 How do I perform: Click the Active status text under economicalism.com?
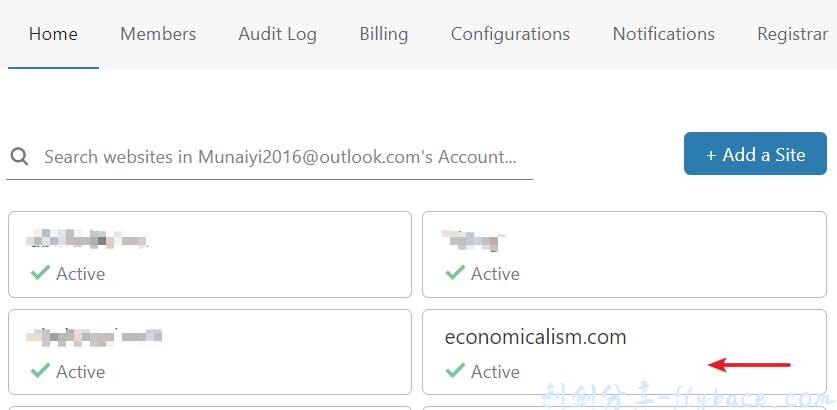(x=495, y=371)
